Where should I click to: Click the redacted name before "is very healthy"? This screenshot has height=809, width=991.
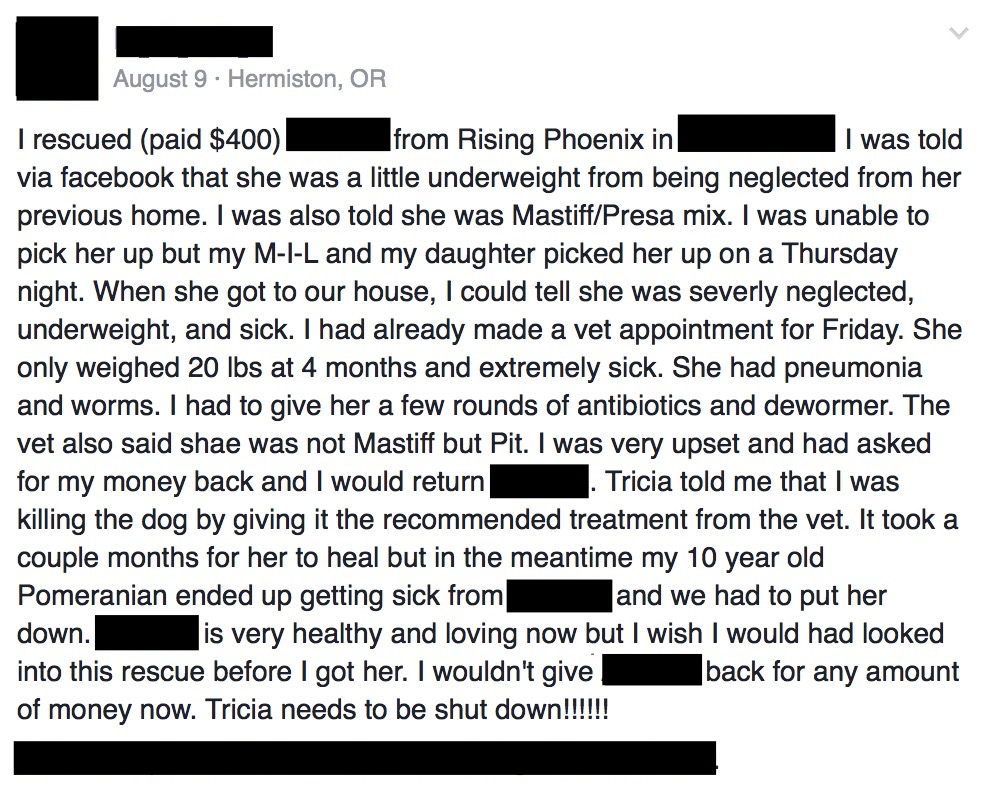147,633
